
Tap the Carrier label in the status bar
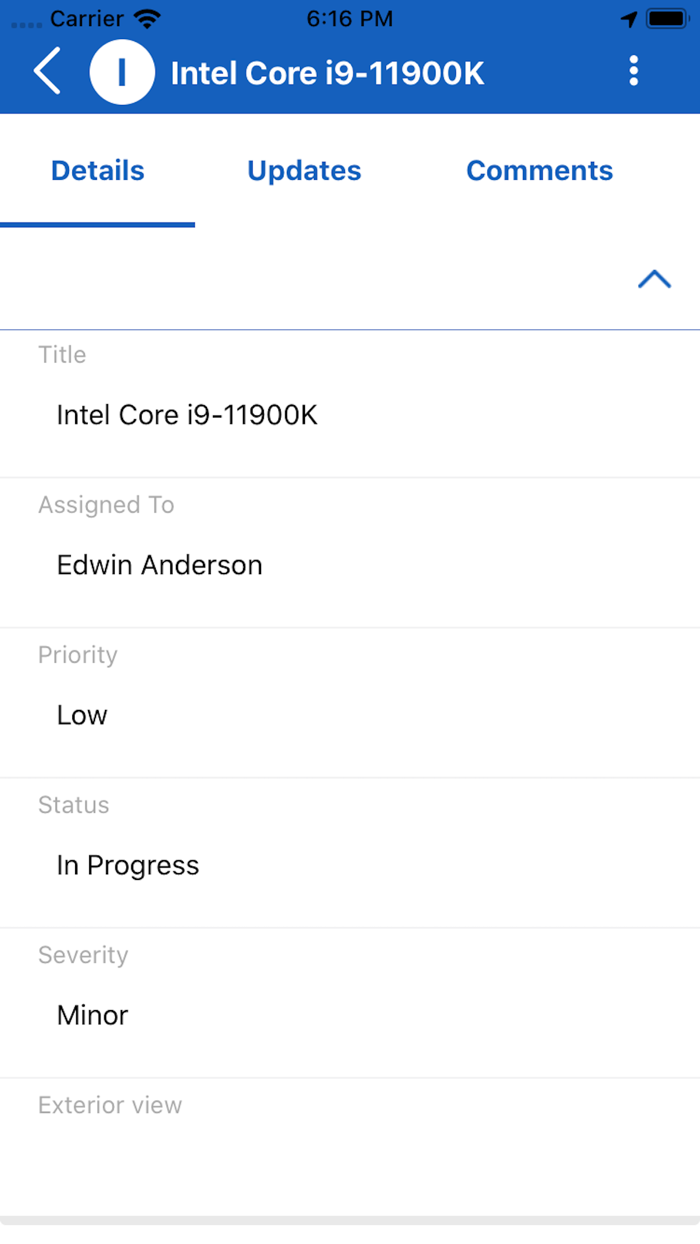(x=85, y=18)
